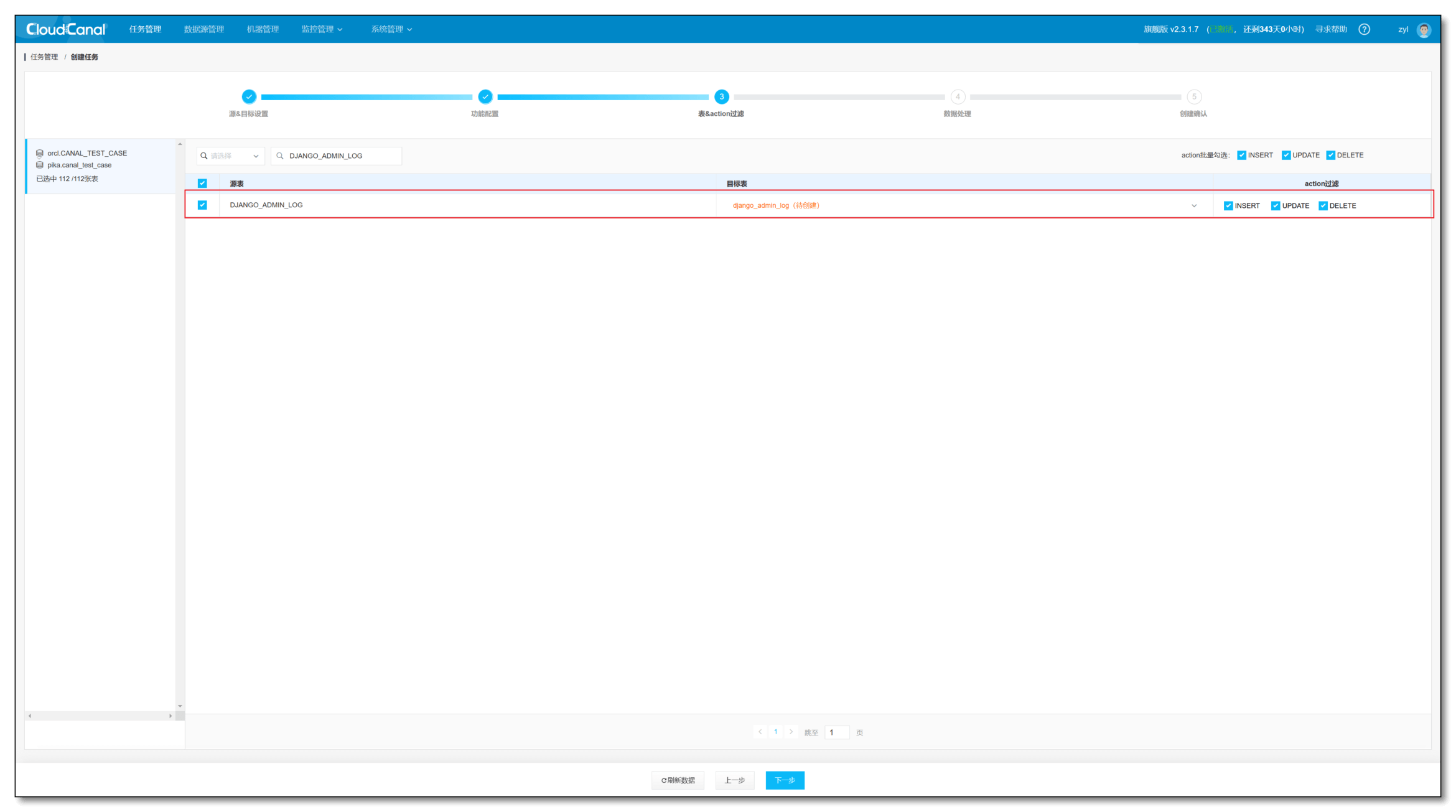The image size is (1456, 812).
Task: Click the pika.canal_test_case database icon
Action: click(40, 165)
